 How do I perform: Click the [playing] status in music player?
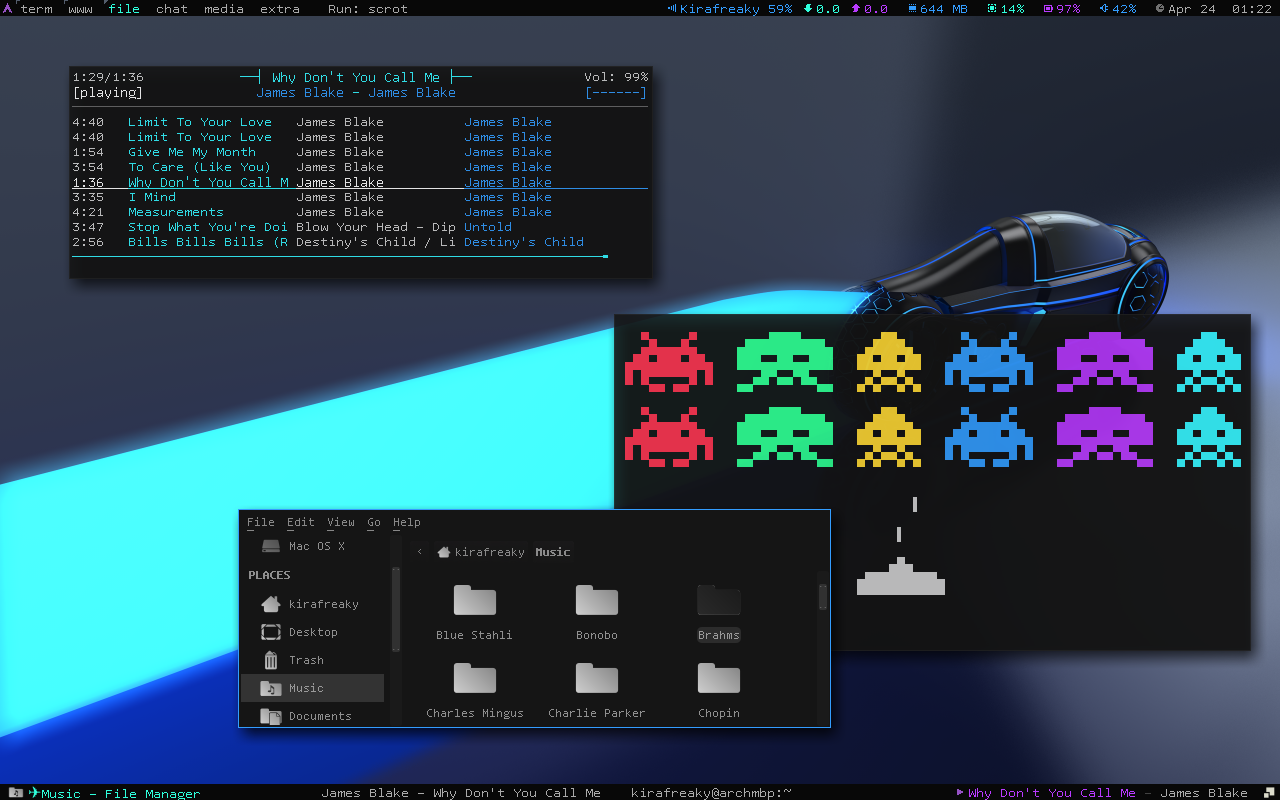point(108,92)
